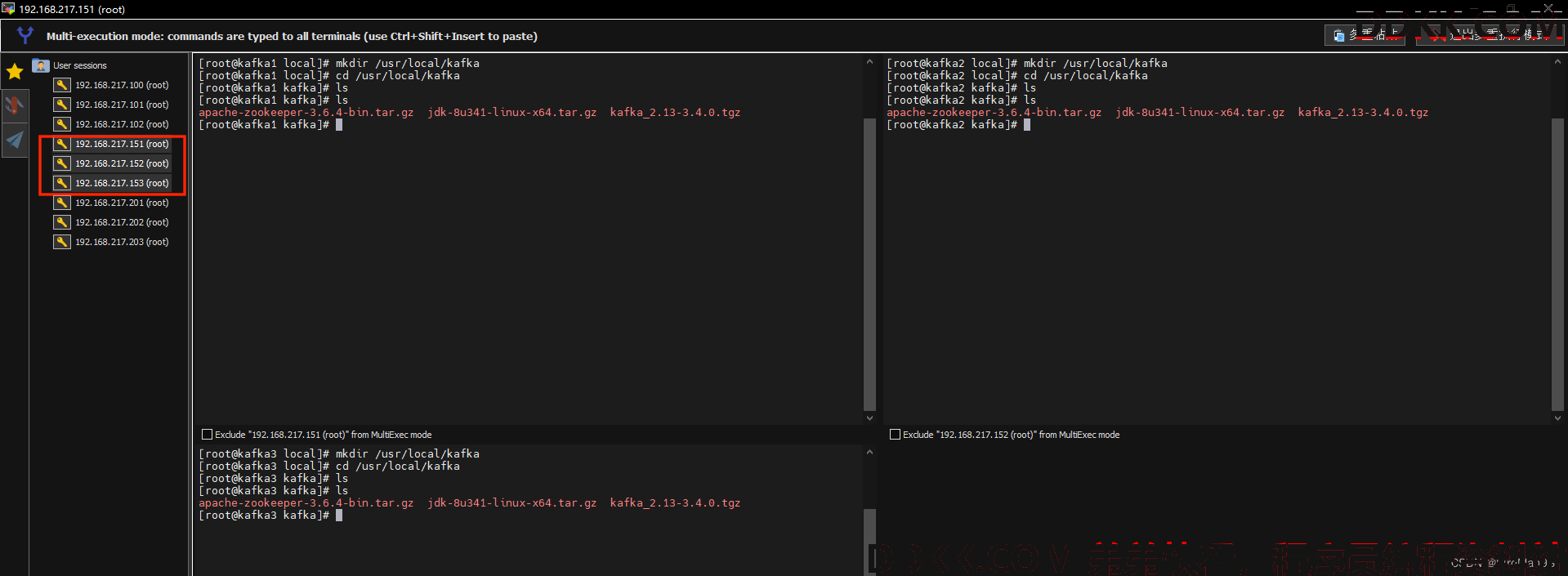The image size is (1568, 576).
Task: Open the Tools swiss-knife sidebar tab
Action: point(15,105)
